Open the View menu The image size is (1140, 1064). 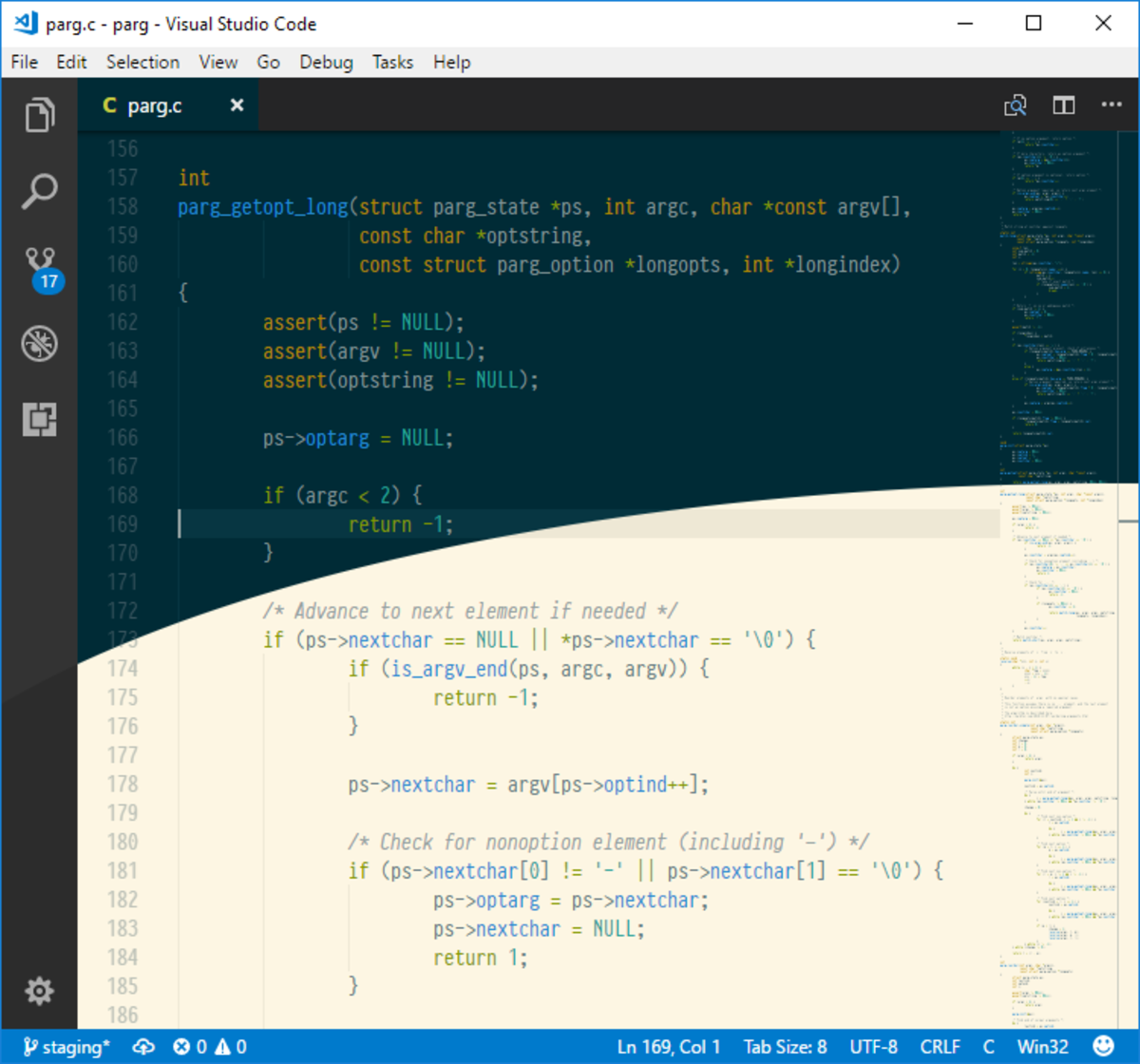coord(218,62)
